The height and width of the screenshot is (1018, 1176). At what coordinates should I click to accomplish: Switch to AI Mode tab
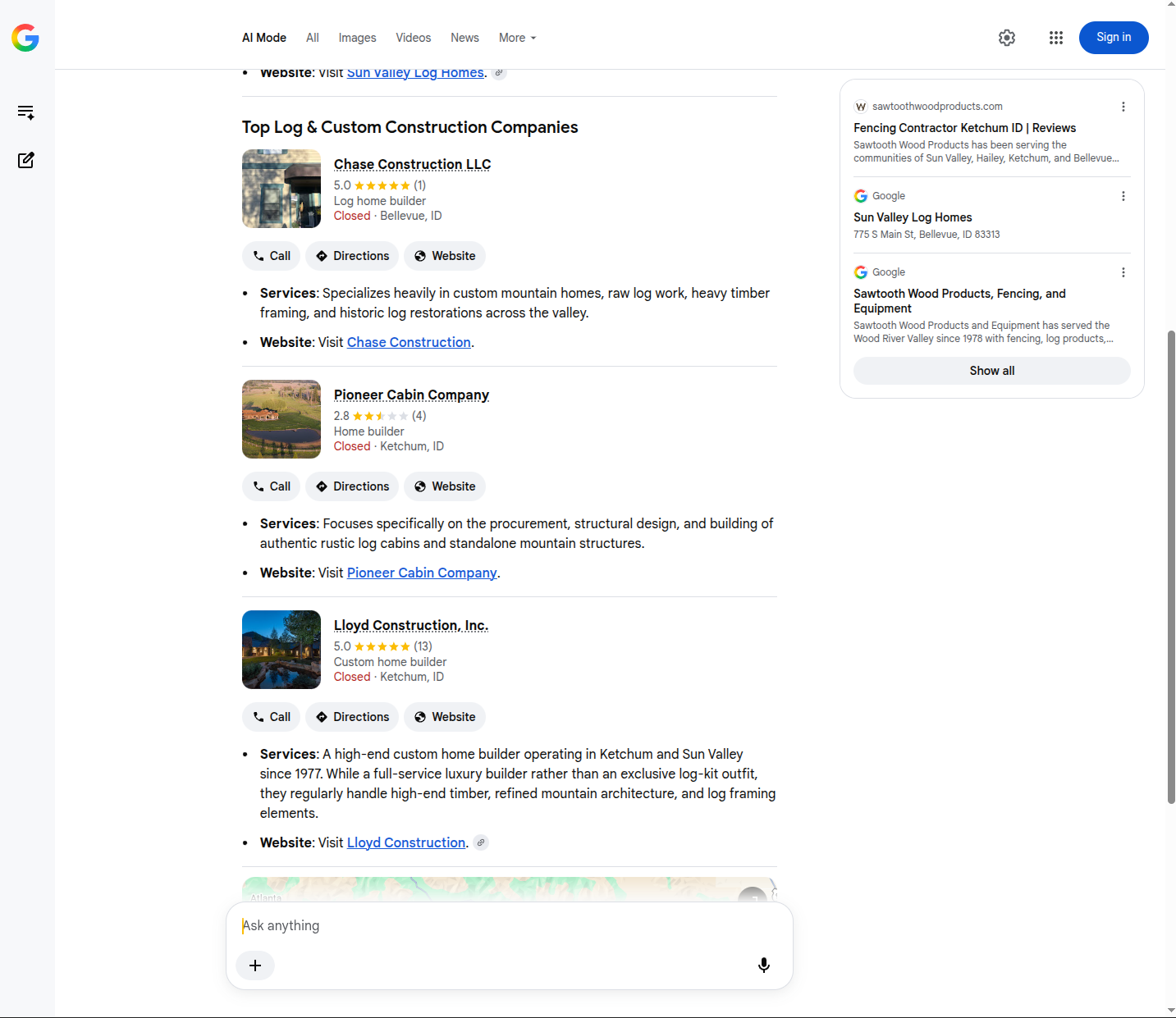point(264,38)
